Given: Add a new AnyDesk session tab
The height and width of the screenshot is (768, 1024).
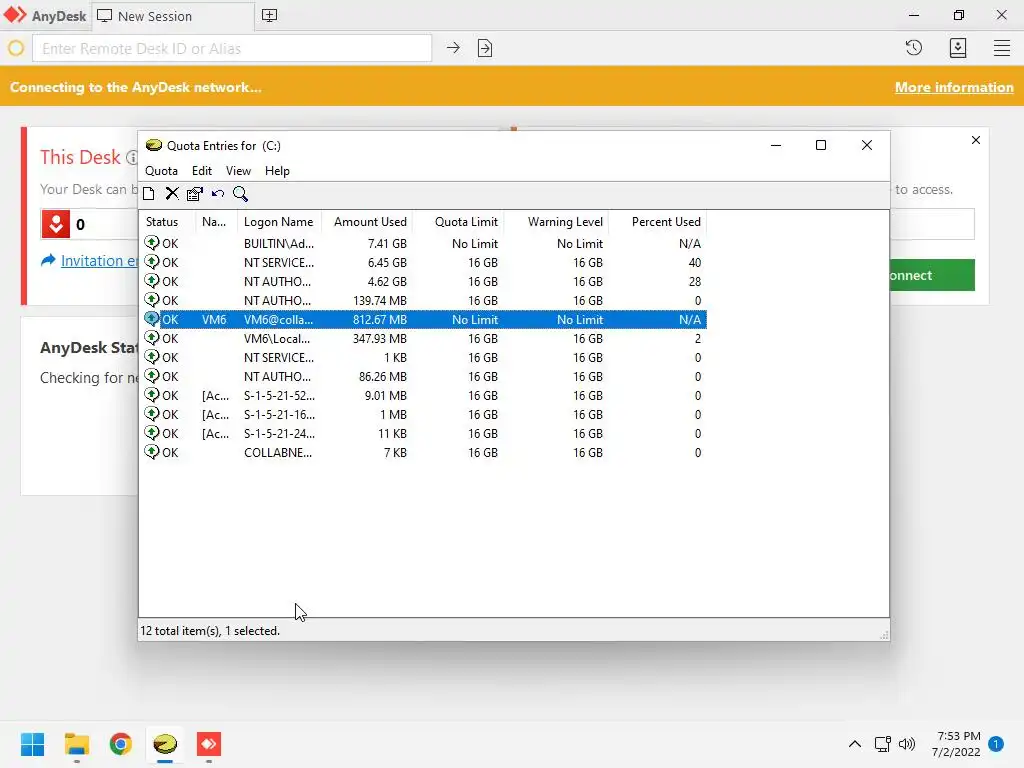Looking at the screenshot, I should [269, 15].
